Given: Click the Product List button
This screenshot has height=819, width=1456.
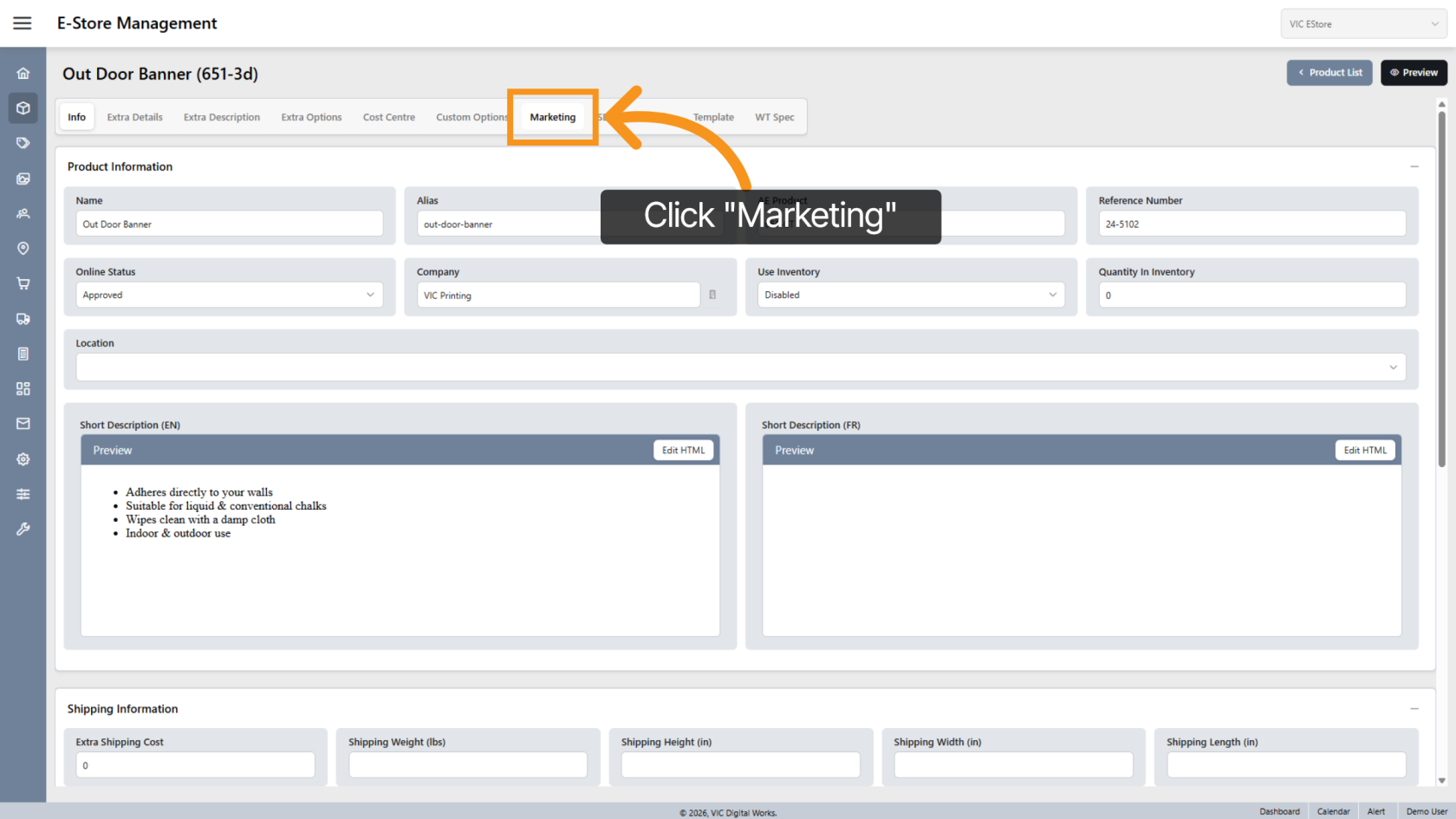Looking at the screenshot, I should [x=1329, y=73].
